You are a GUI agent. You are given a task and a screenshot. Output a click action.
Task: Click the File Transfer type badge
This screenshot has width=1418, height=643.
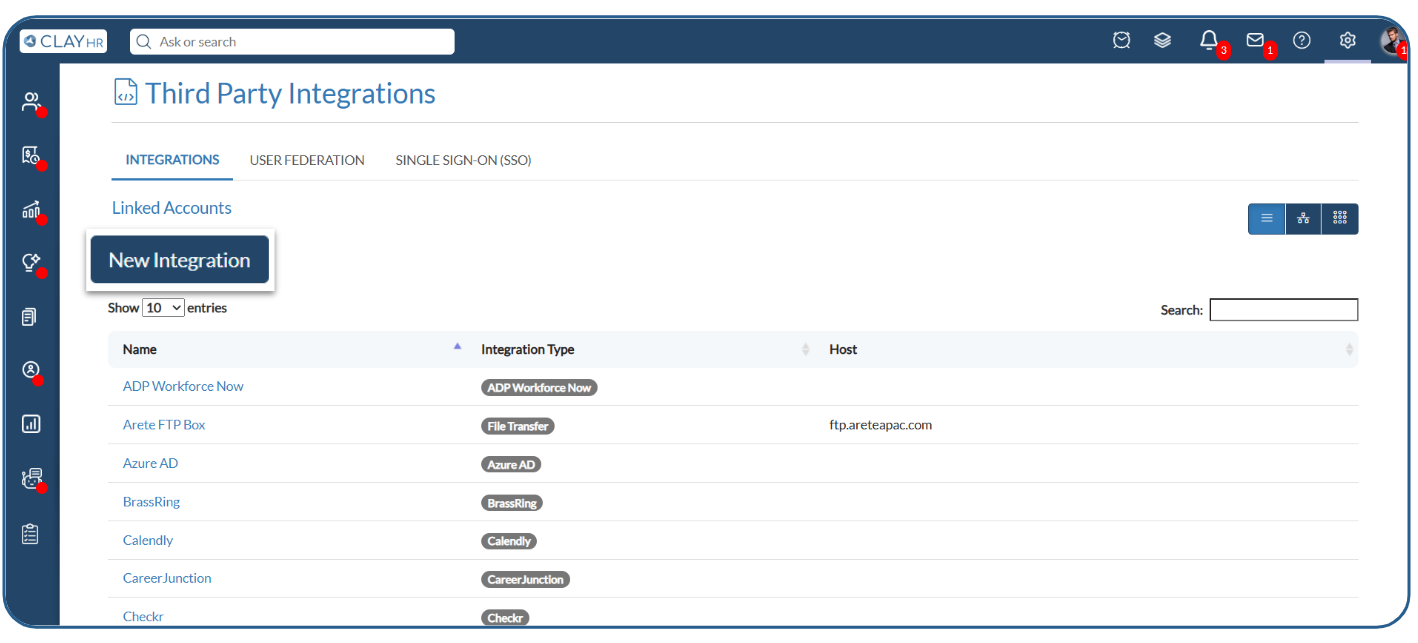coord(518,426)
